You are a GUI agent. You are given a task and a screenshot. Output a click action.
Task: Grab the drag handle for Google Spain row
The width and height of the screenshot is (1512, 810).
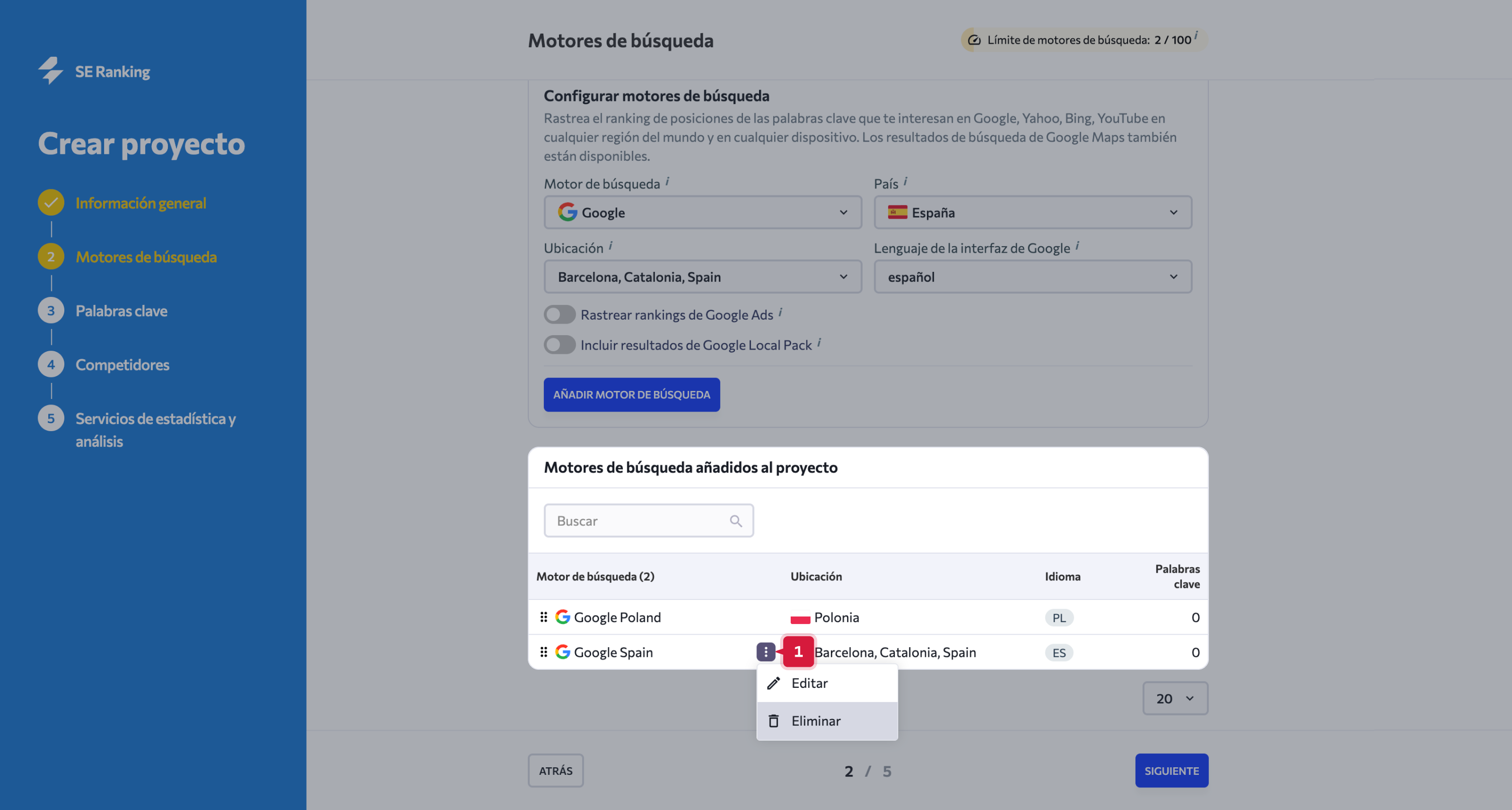point(543,652)
